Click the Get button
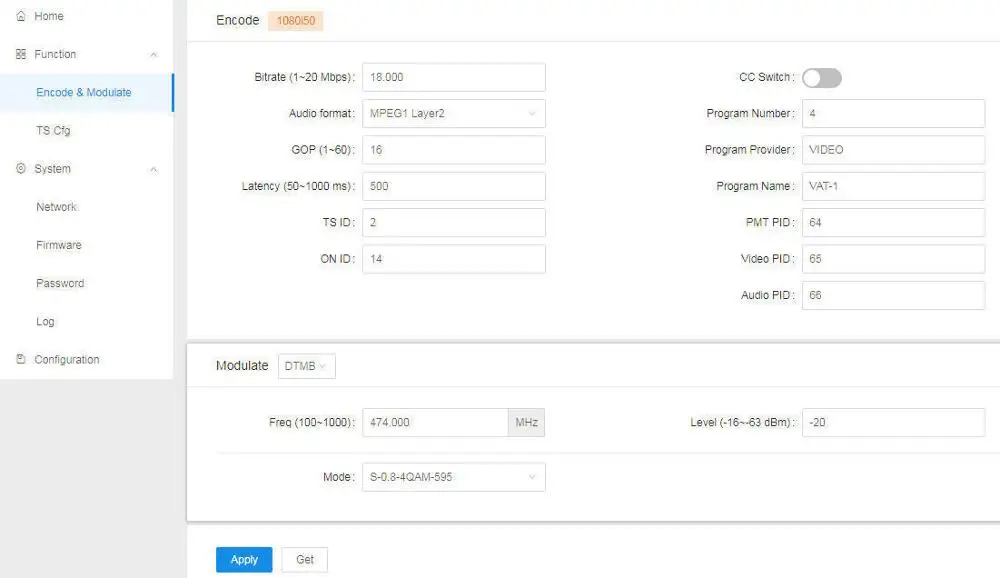The image size is (1000, 578). tap(305, 559)
